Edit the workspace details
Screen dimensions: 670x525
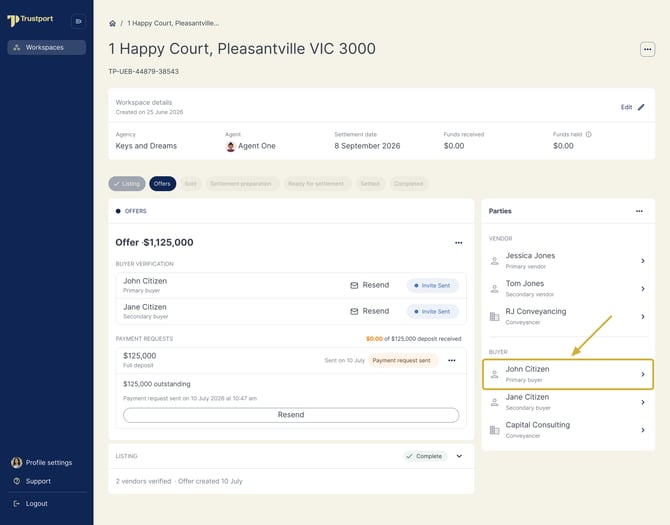[x=632, y=107]
